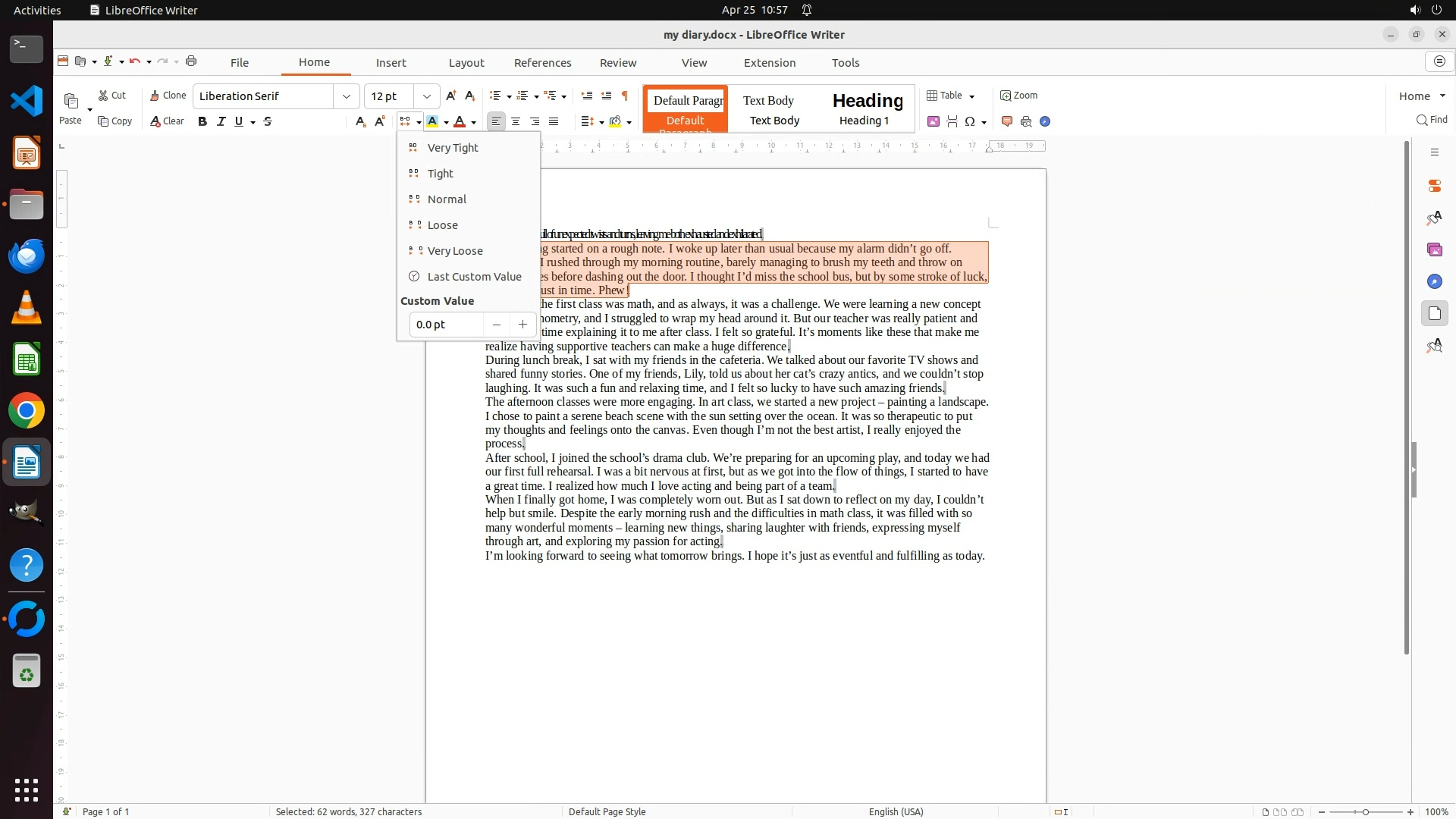The image size is (1456, 819).
Task: Expand the font color dropdown arrow
Action: 473,122
